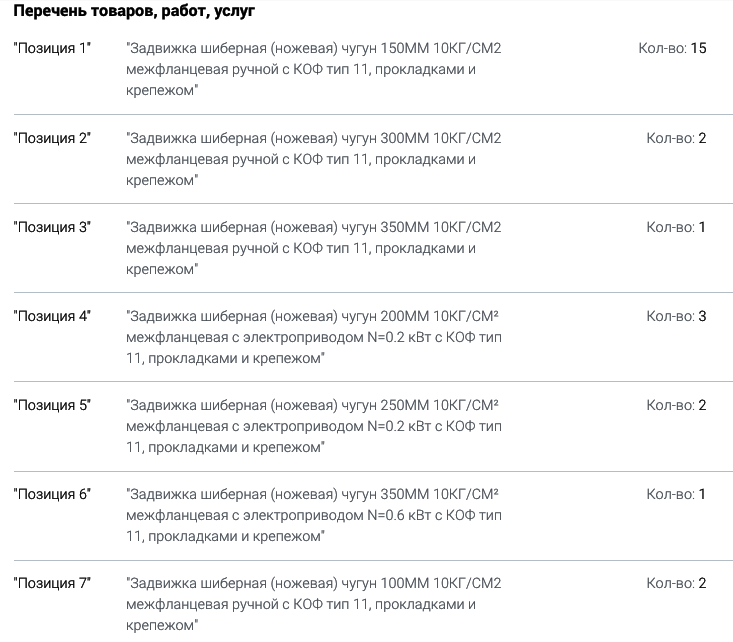Click the "Позиция 7" label

click(x=52, y=583)
